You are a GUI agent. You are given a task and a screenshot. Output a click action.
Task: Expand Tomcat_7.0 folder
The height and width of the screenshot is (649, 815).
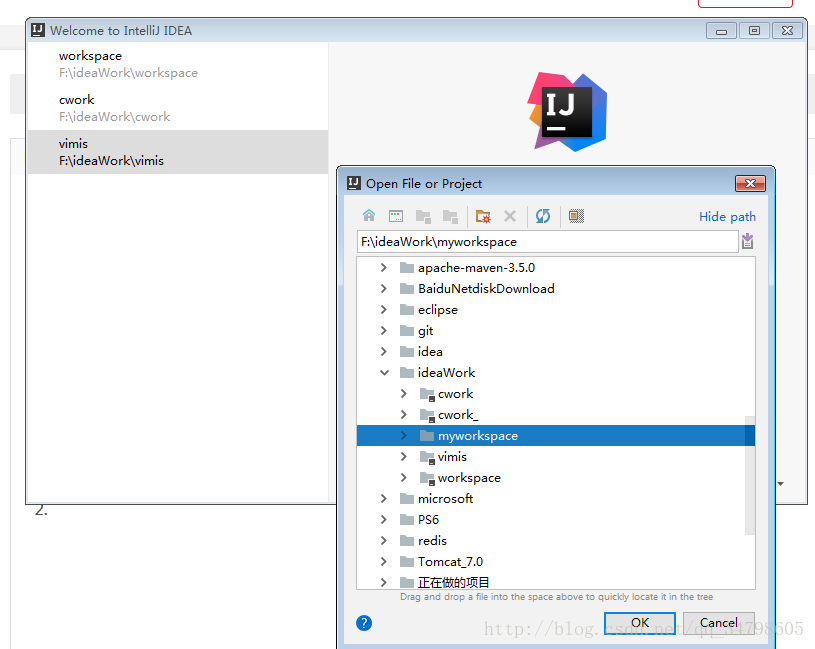pyautogui.click(x=384, y=562)
